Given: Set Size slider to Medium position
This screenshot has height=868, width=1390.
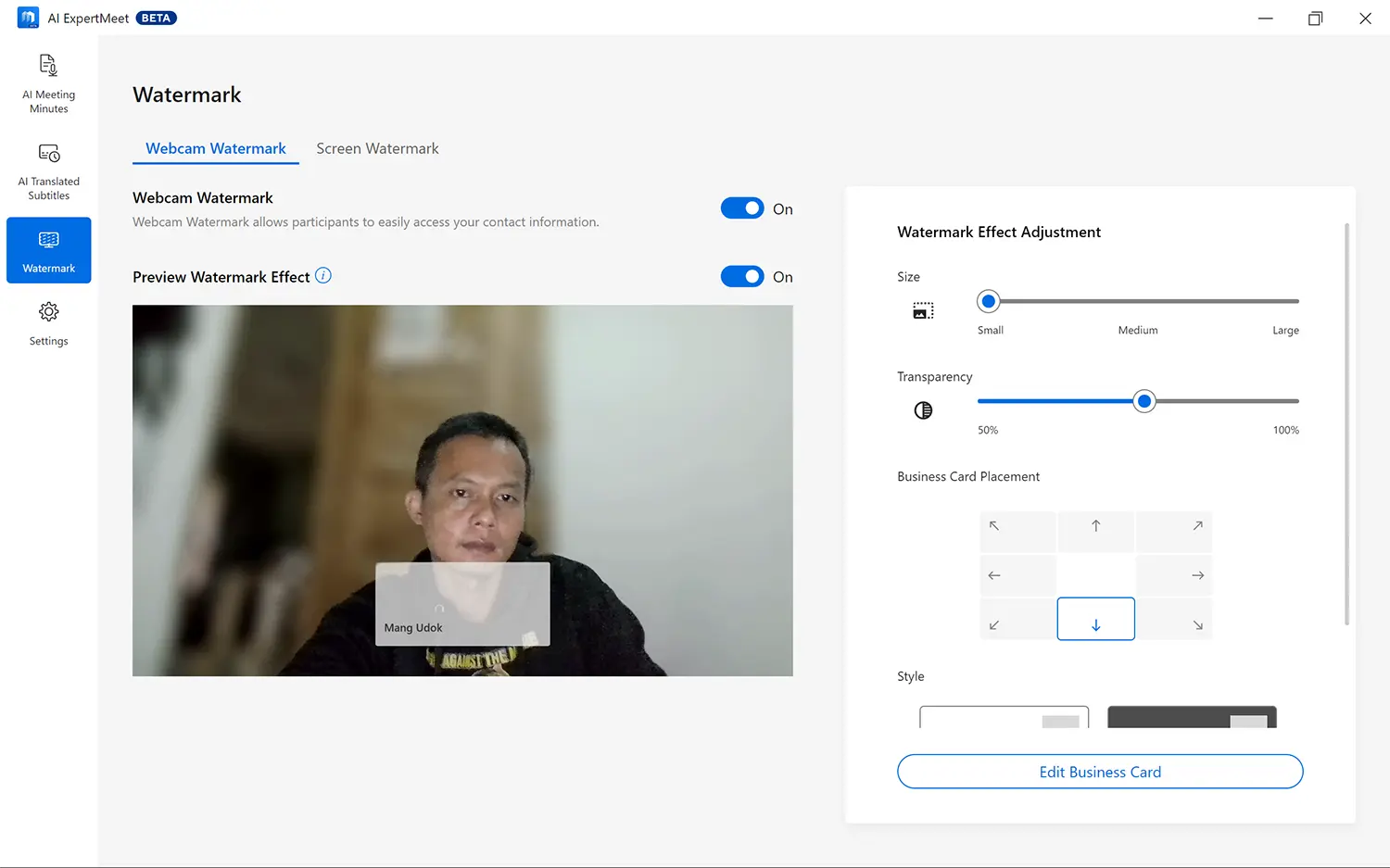Looking at the screenshot, I should (1138, 301).
